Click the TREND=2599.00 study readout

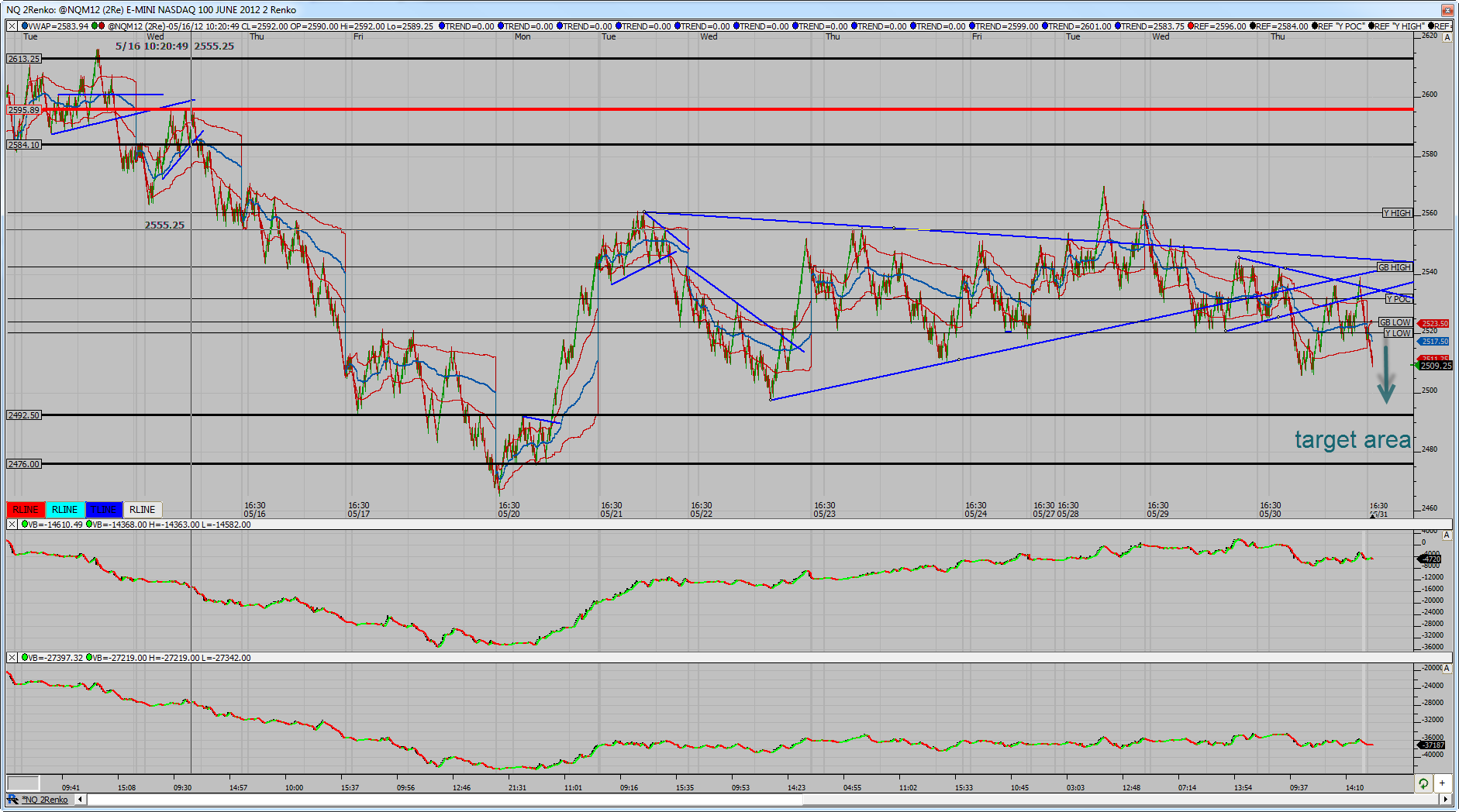[1005, 26]
